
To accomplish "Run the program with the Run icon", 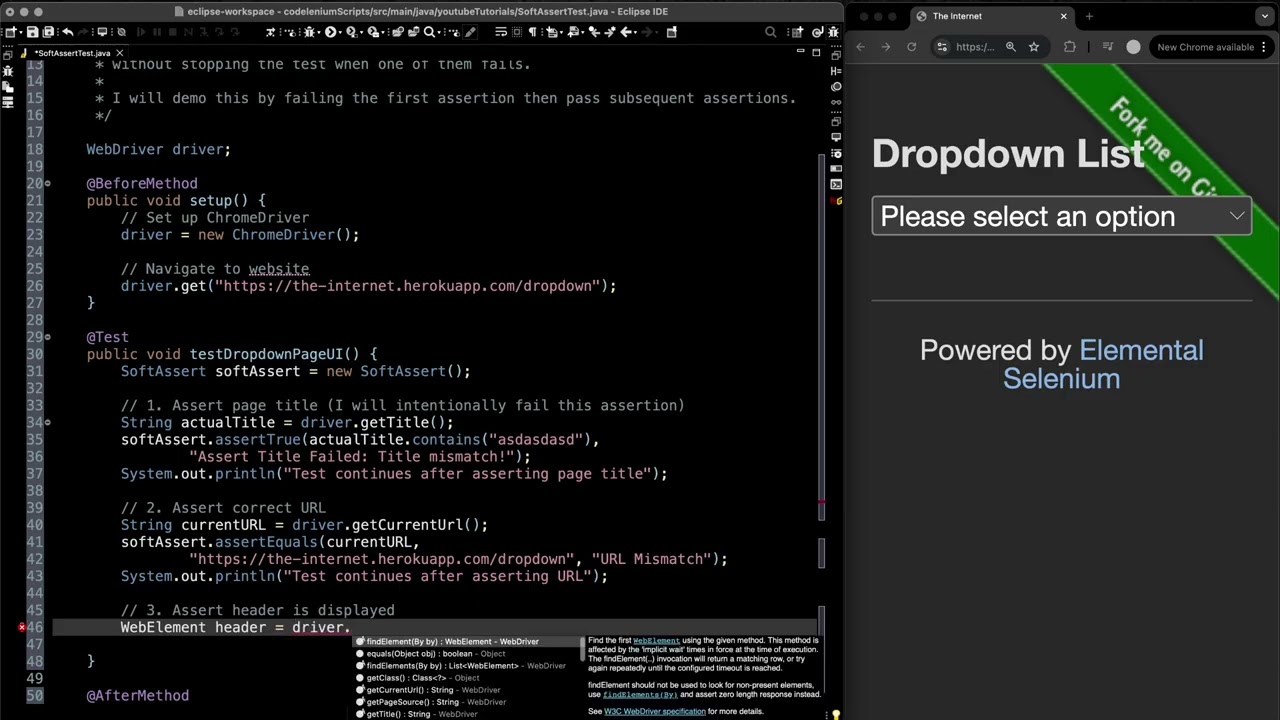I will tap(331, 32).
